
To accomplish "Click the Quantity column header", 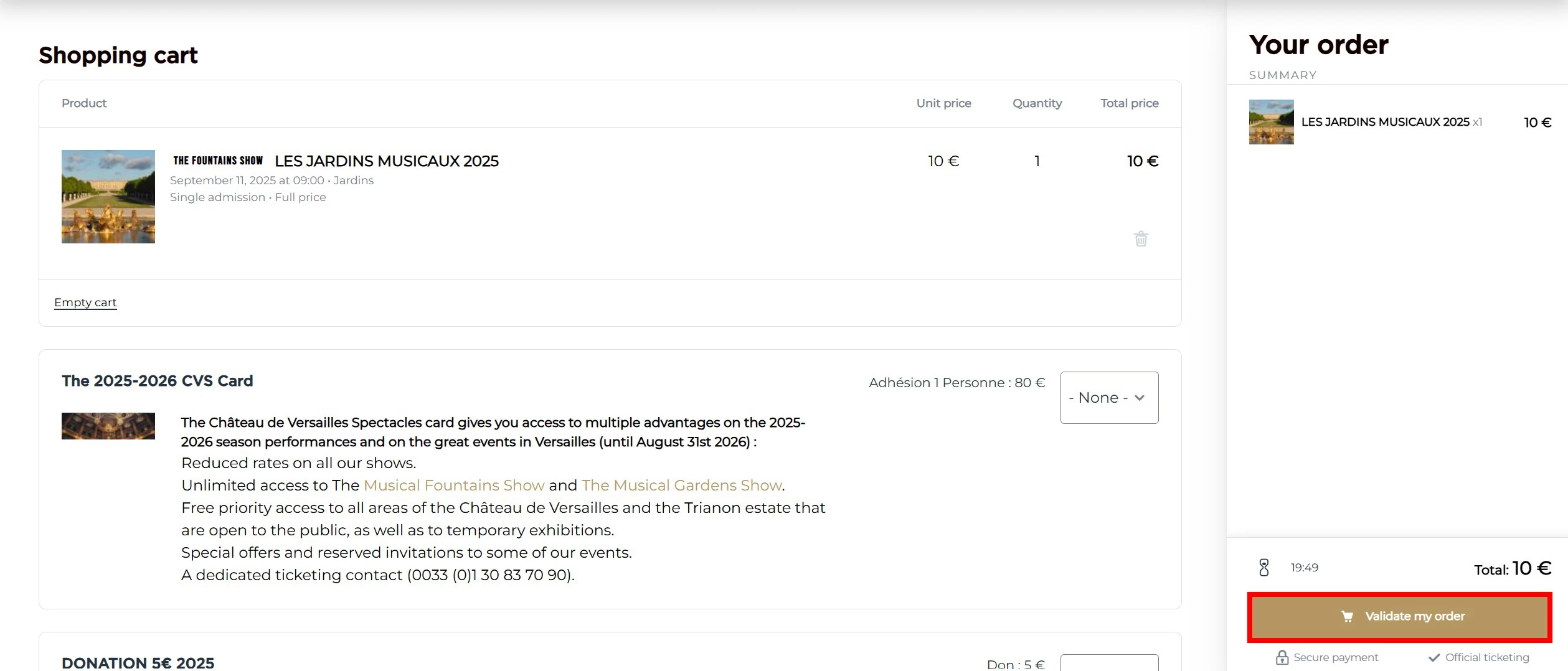I will pos(1037,103).
